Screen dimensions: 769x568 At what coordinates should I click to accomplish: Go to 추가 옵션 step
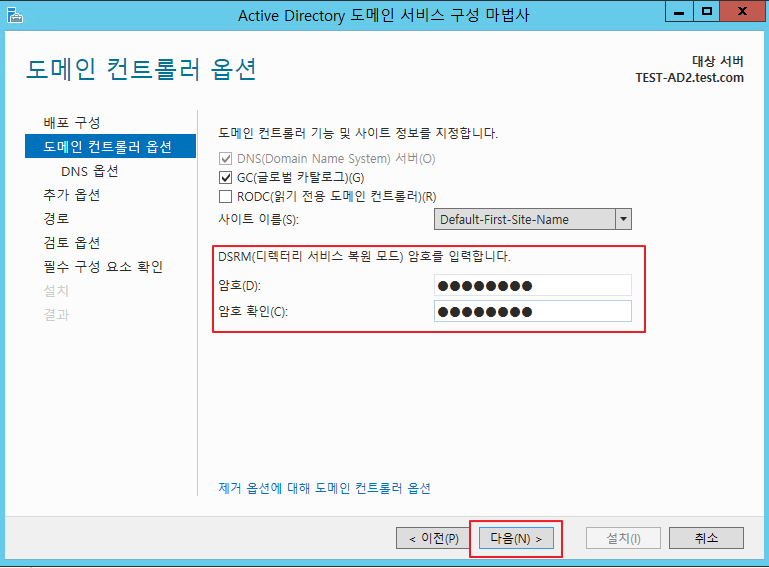tap(72, 195)
